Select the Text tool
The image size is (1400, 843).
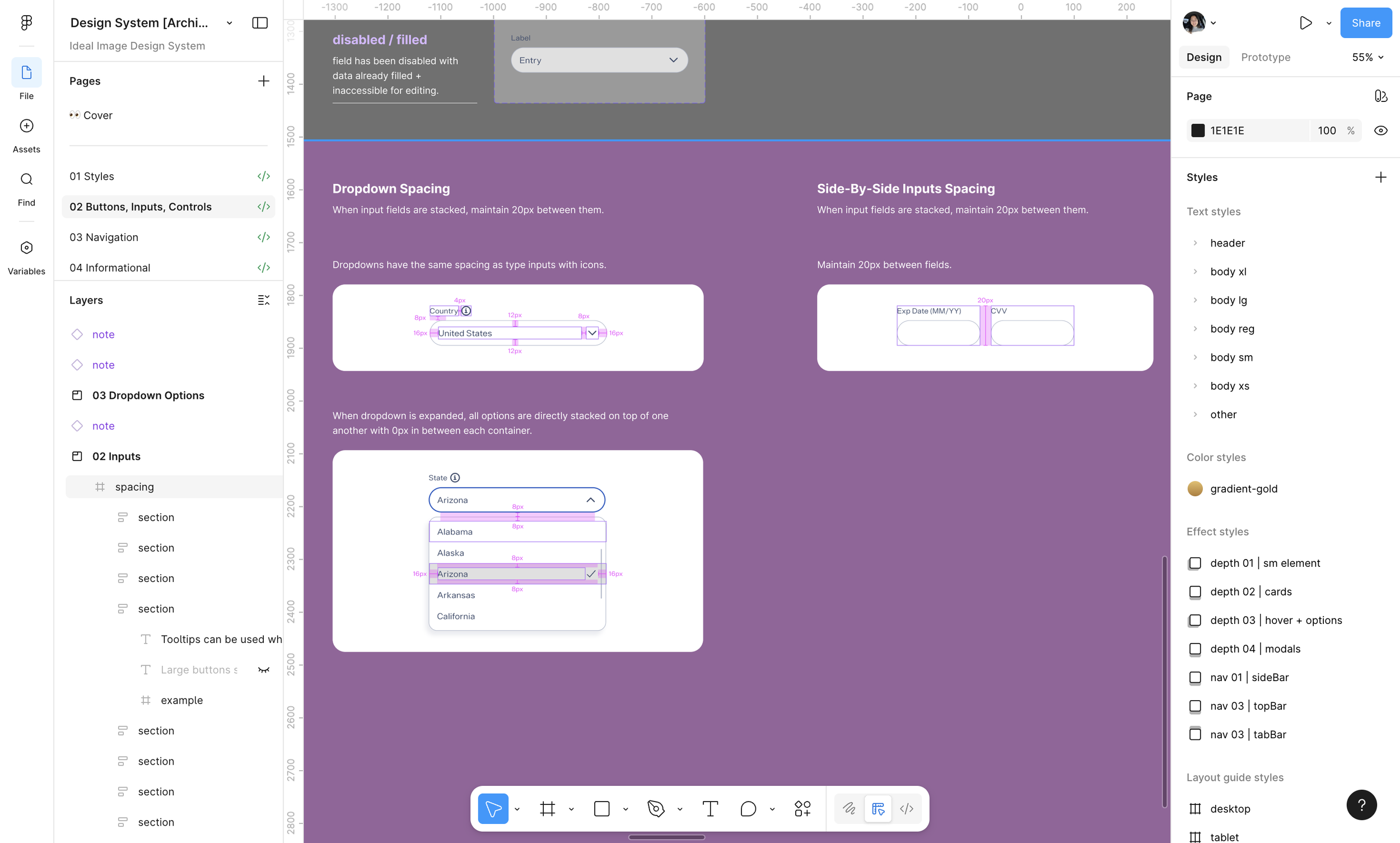click(x=710, y=808)
